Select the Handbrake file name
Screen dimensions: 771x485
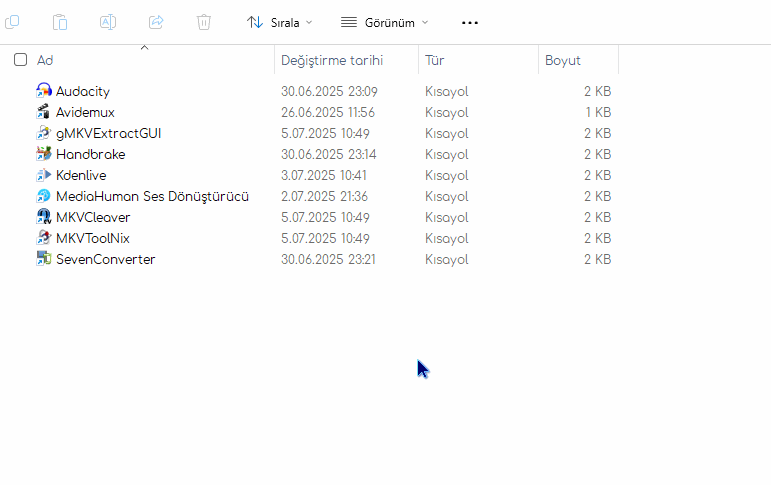pos(90,154)
